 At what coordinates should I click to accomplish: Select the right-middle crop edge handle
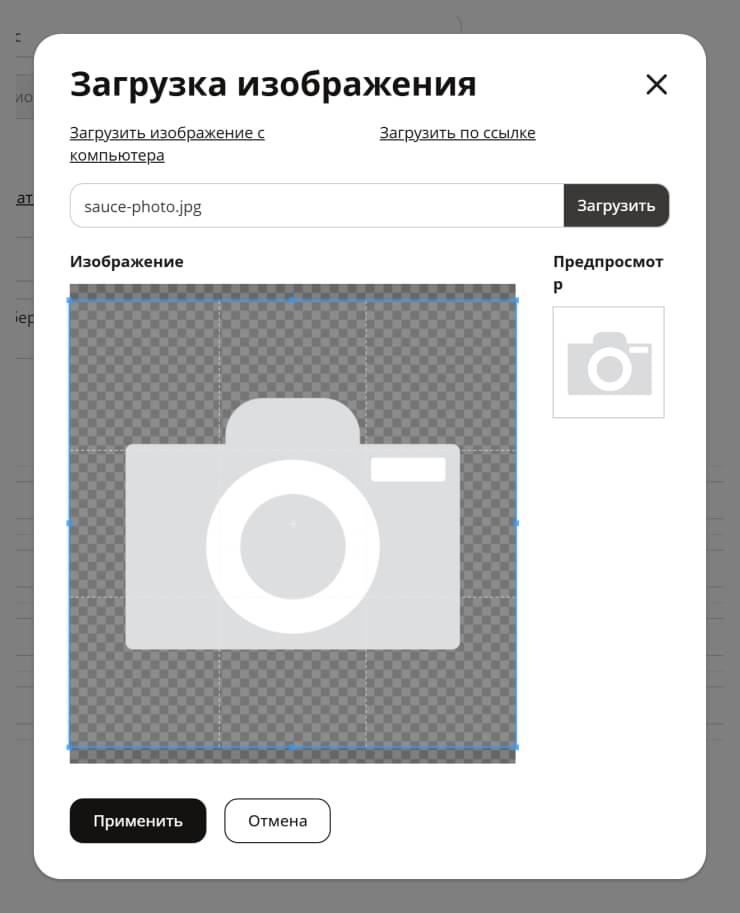click(x=516, y=523)
